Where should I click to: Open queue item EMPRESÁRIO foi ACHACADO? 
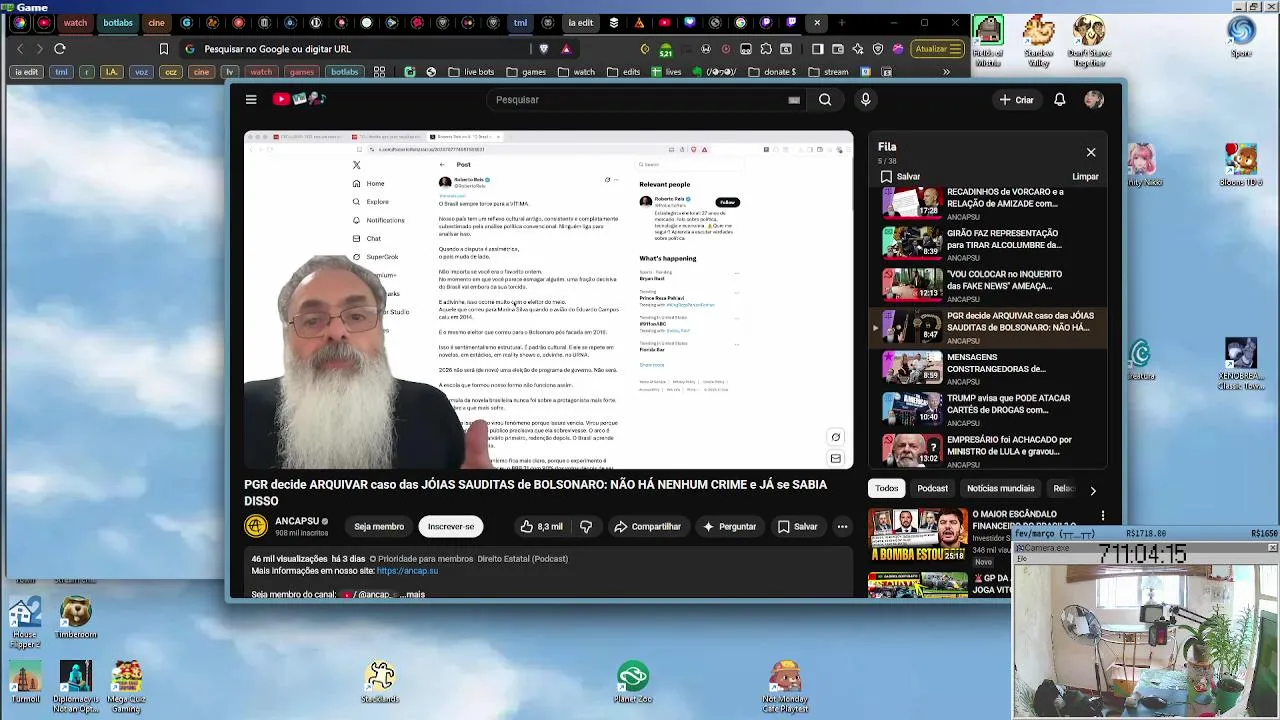(x=990, y=449)
